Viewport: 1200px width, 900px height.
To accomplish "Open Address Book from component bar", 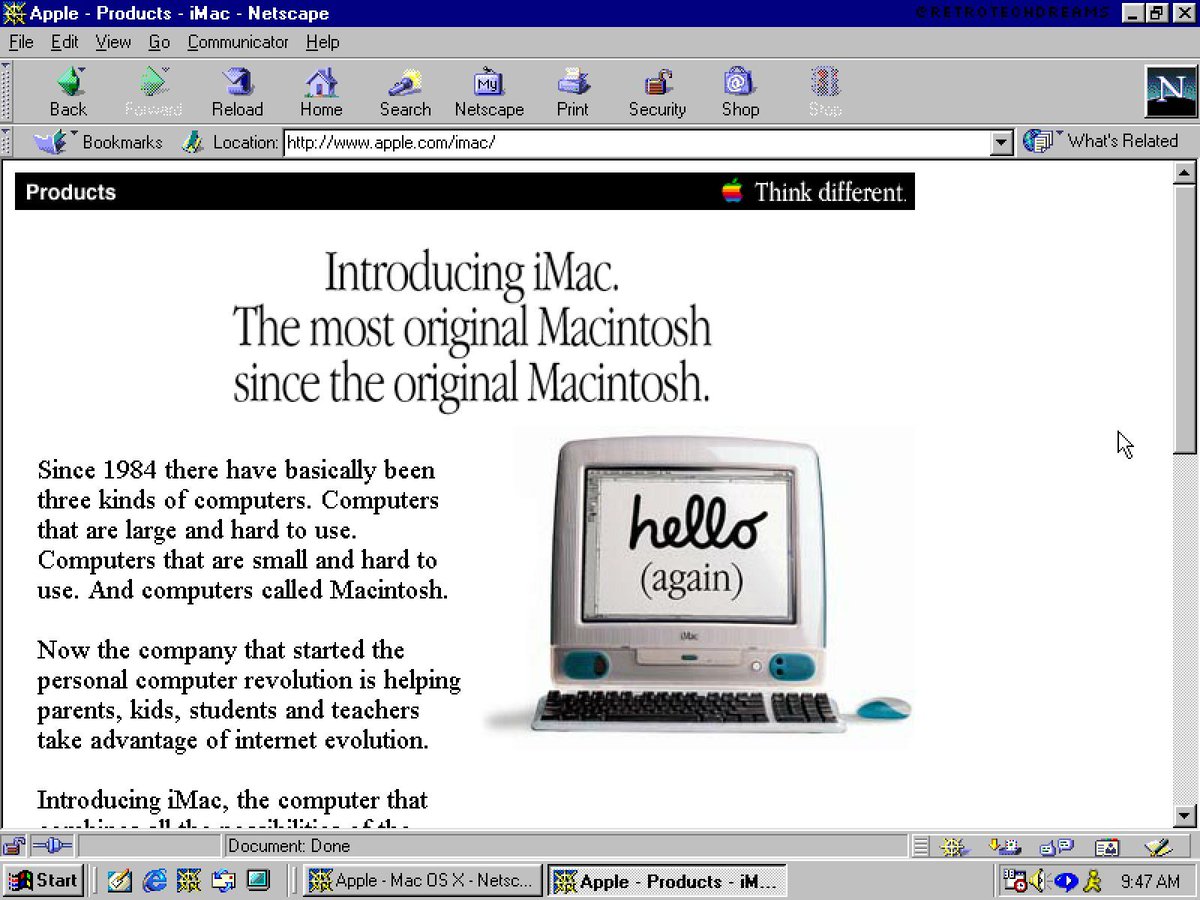I will click(1107, 847).
